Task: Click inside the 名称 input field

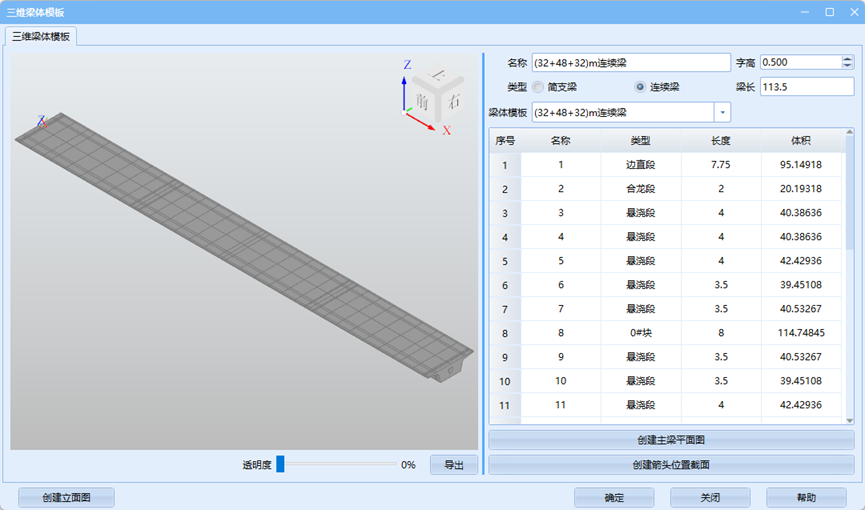Action: tap(630, 62)
